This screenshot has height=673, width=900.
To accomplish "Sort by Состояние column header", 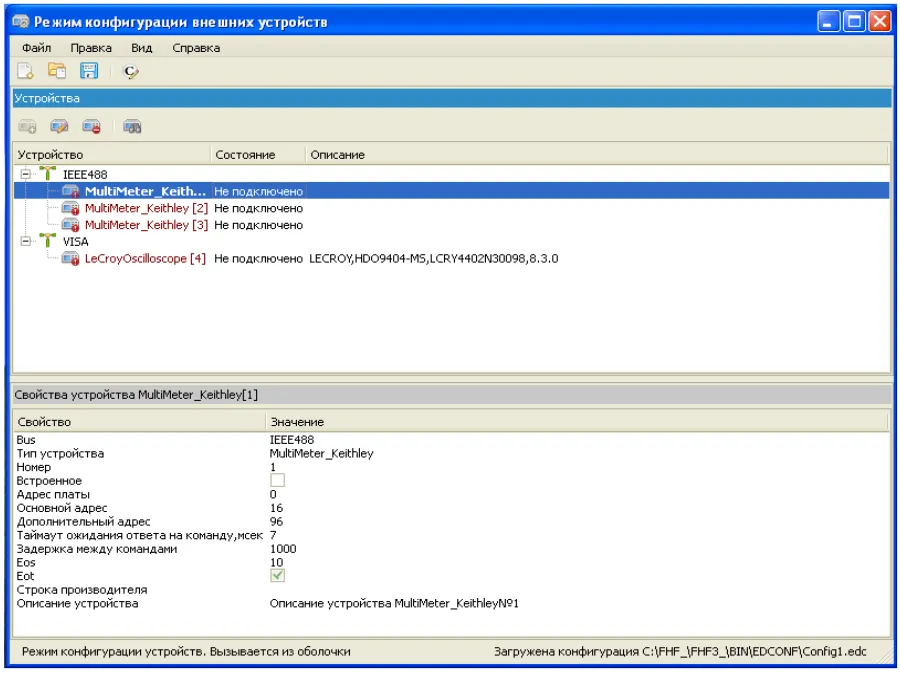I will (x=258, y=155).
